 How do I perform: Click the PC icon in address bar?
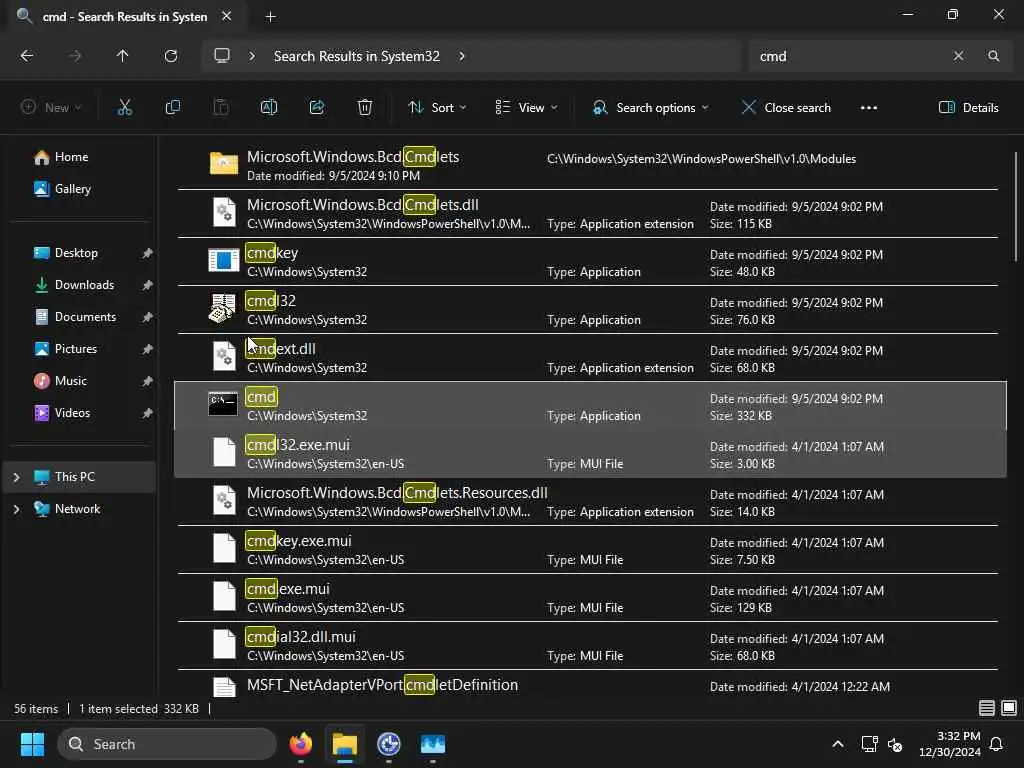point(222,56)
